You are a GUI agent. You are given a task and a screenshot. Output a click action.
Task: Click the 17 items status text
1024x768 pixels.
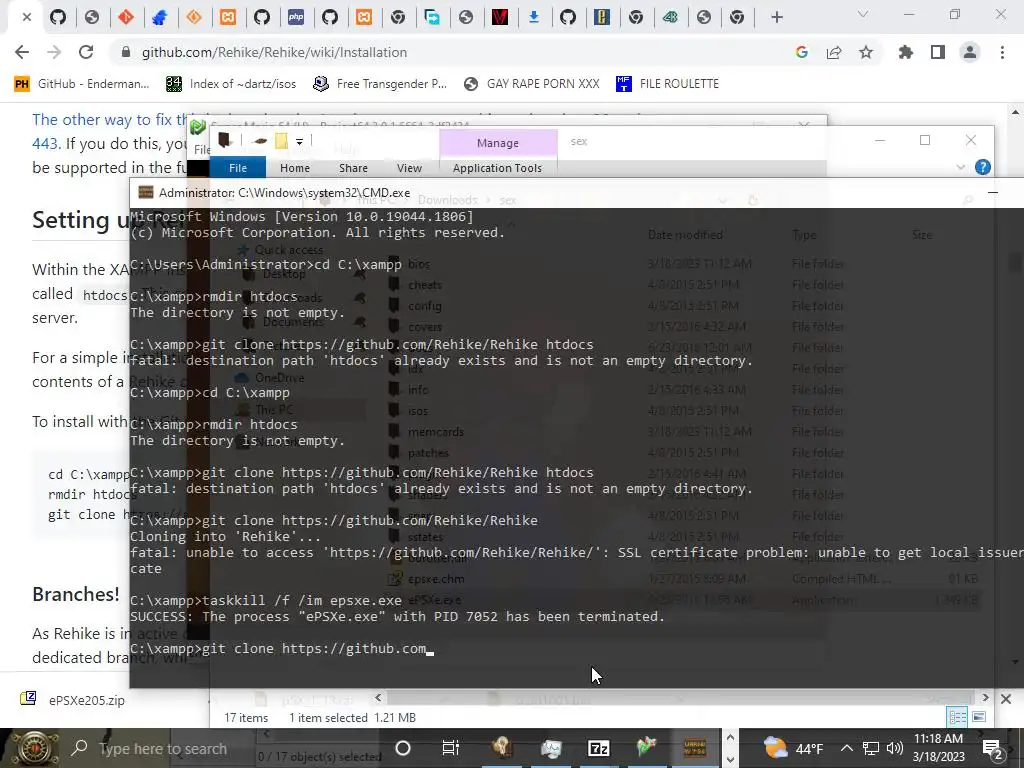pyautogui.click(x=246, y=718)
